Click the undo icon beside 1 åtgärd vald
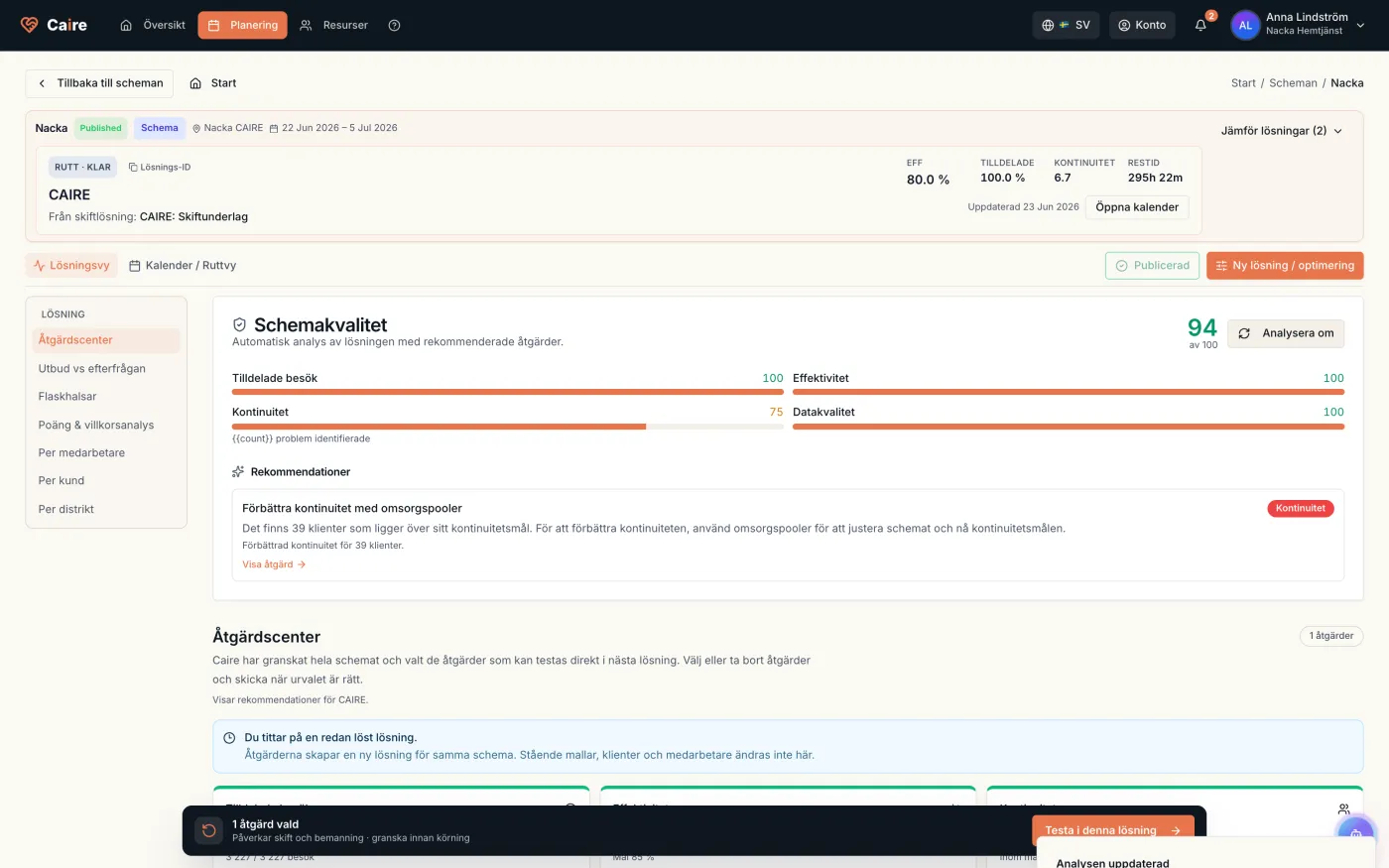1389x868 pixels. (x=208, y=830)
